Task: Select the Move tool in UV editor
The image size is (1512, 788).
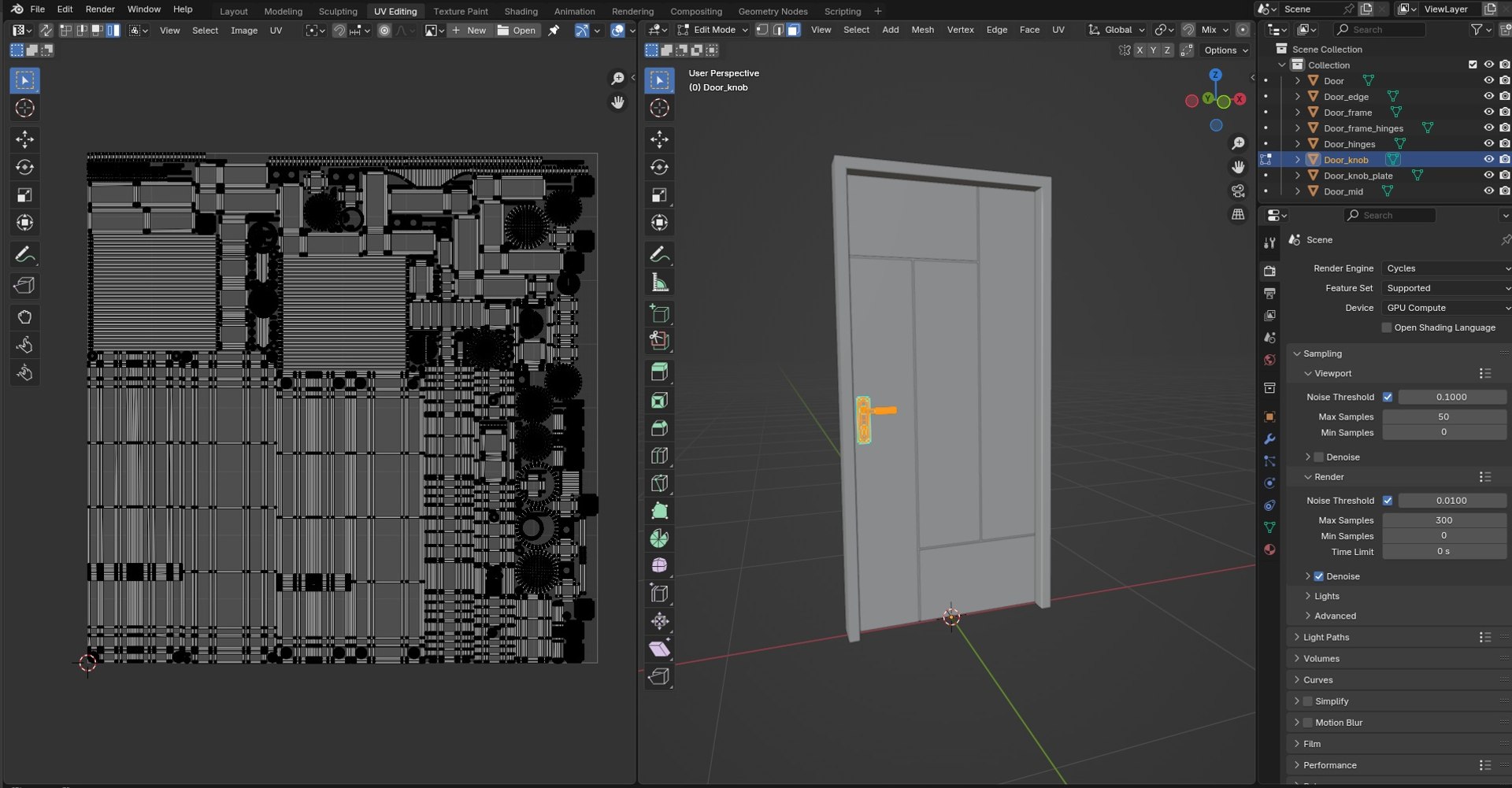Action: point(24,140)
